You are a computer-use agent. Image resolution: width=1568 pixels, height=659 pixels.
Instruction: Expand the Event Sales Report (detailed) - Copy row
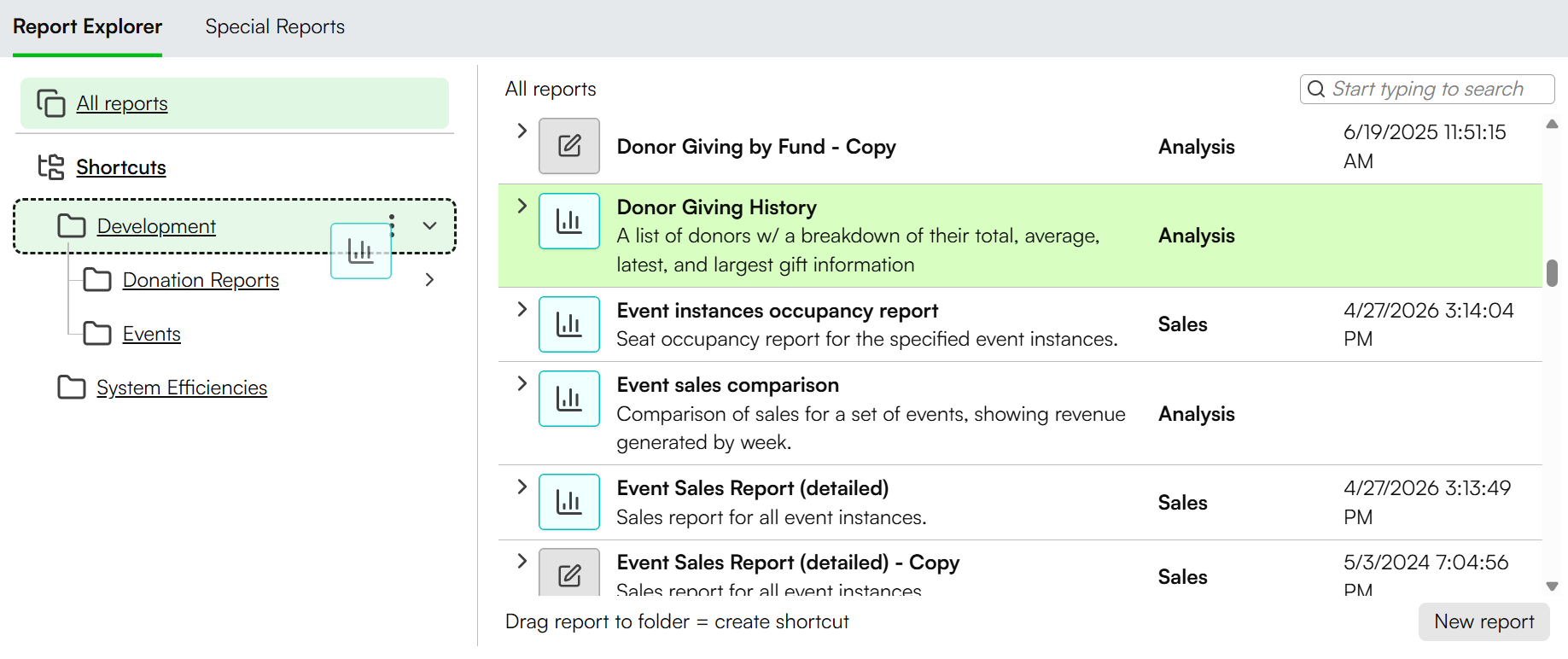pyautogui.click(x=522, y=561)
